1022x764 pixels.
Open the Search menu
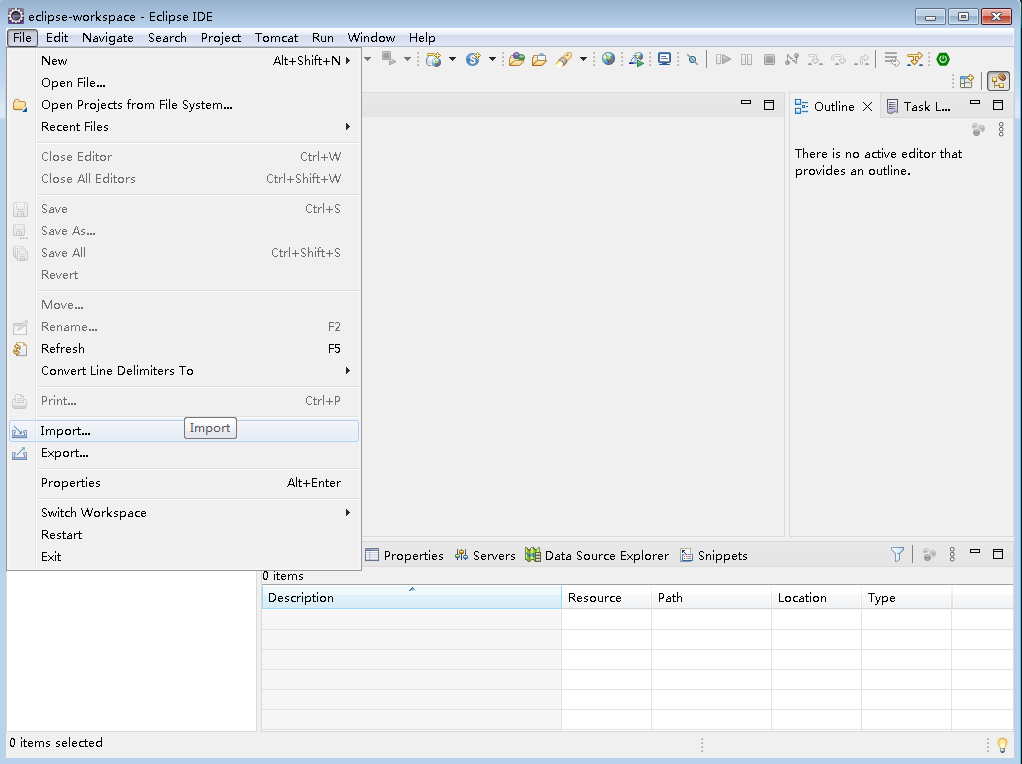point(167,38)
